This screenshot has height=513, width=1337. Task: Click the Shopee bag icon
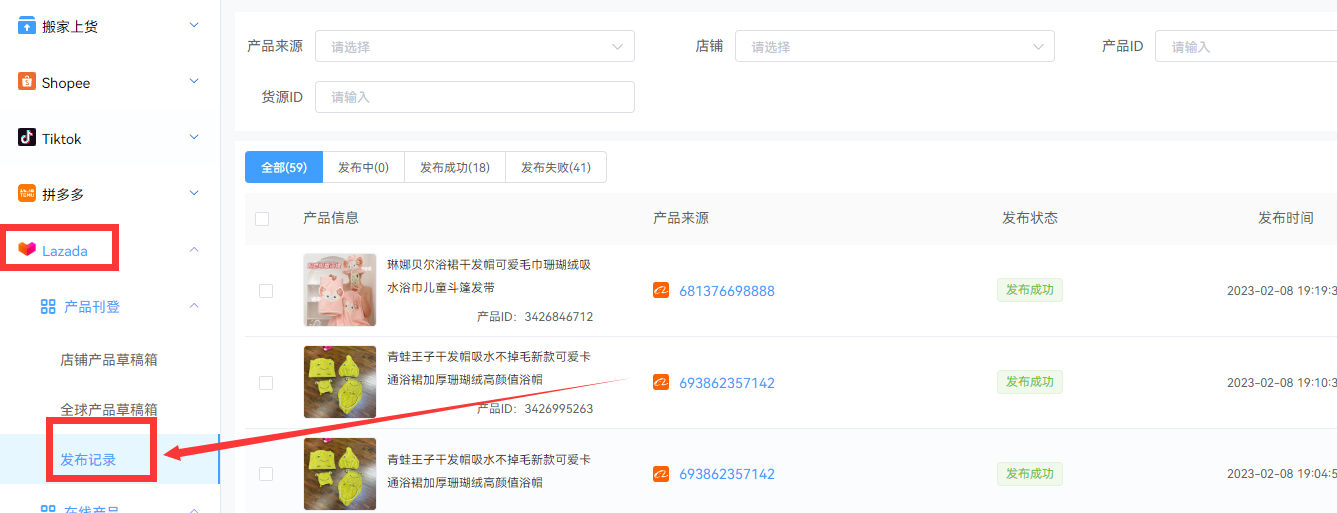27,82
